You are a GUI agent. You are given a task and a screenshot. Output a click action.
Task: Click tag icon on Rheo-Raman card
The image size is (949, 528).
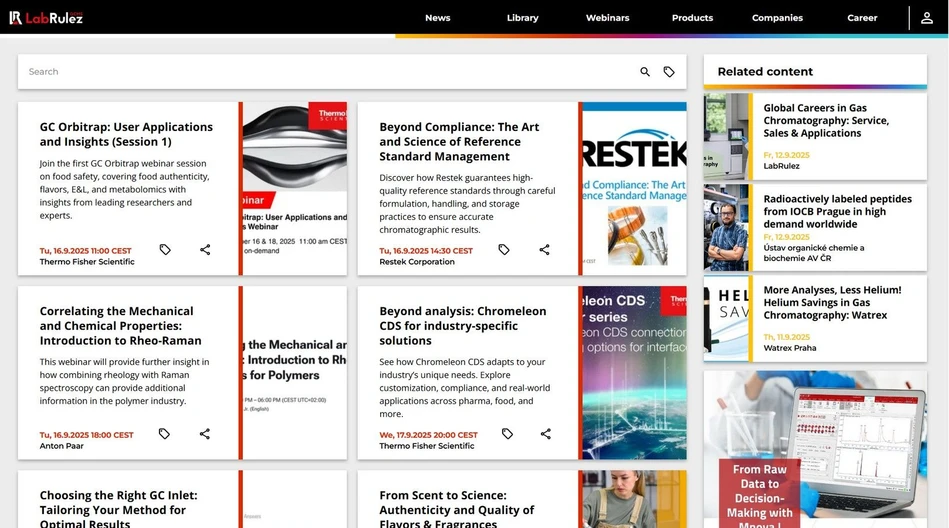click(165, 434)
